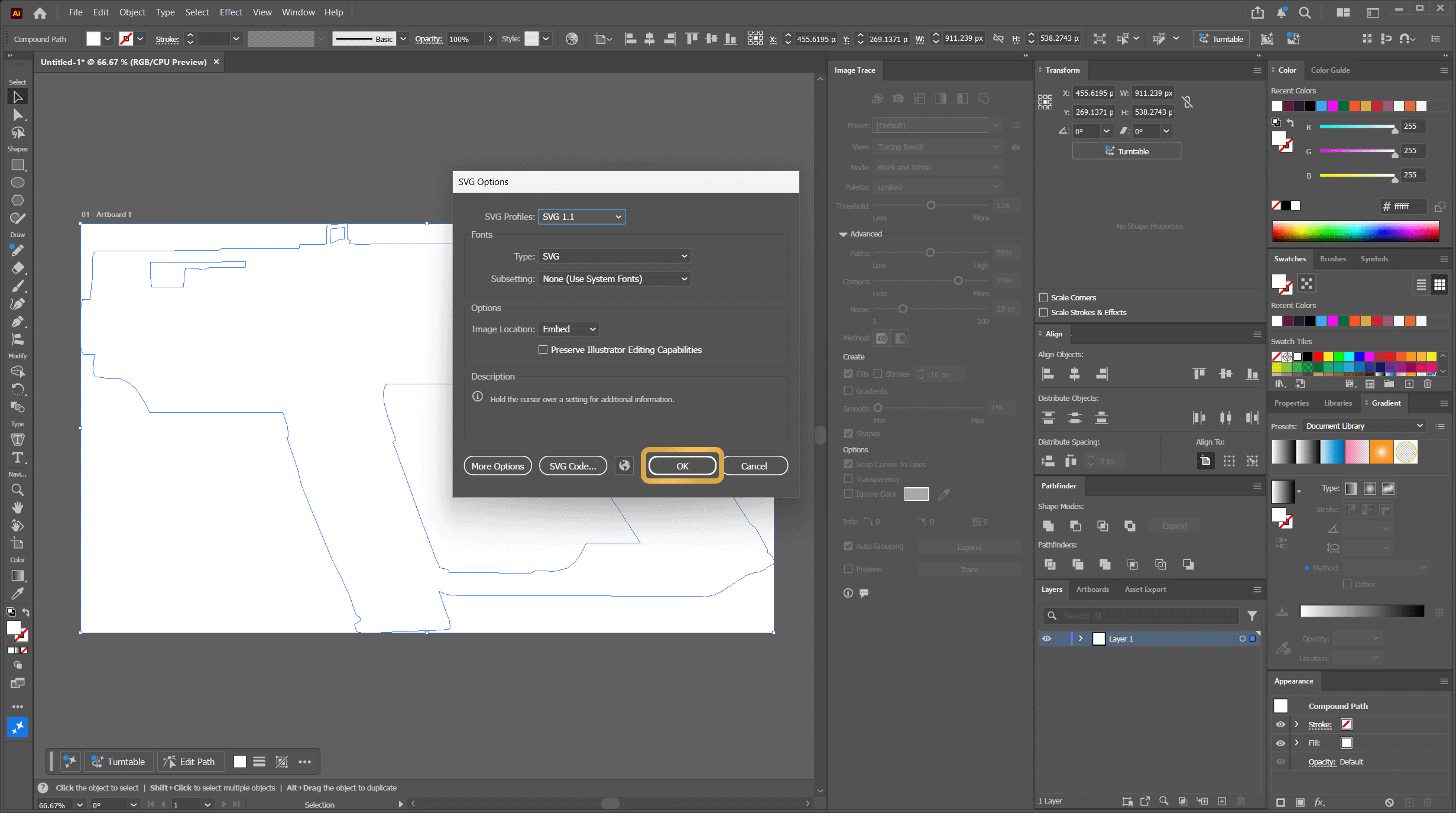Open the Object menu
1456x813 pixels.
pos(132,12)
